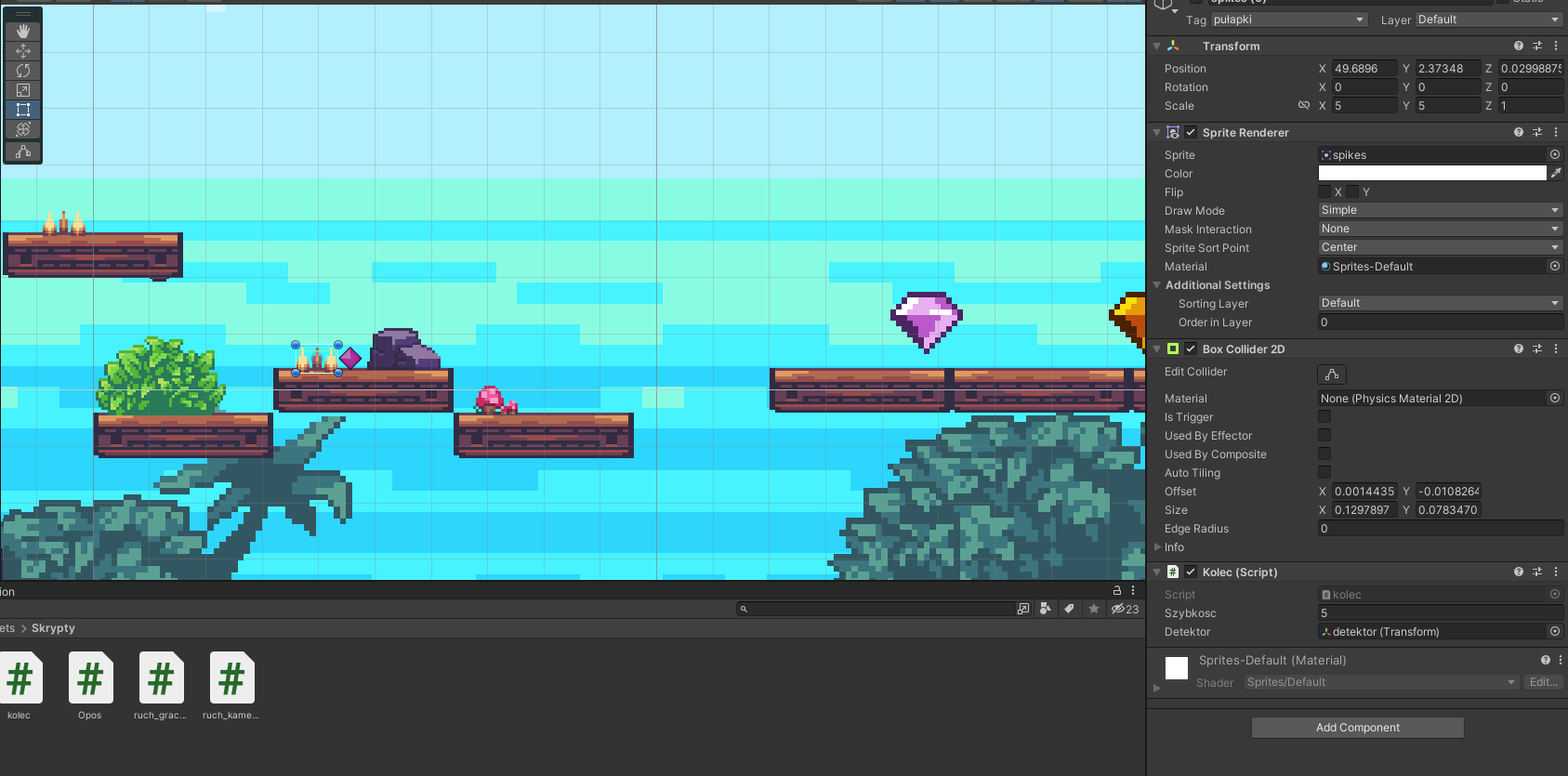The image size is (1568, 776).
Task: Select the Hand view tool
Action: pos(23,32)
